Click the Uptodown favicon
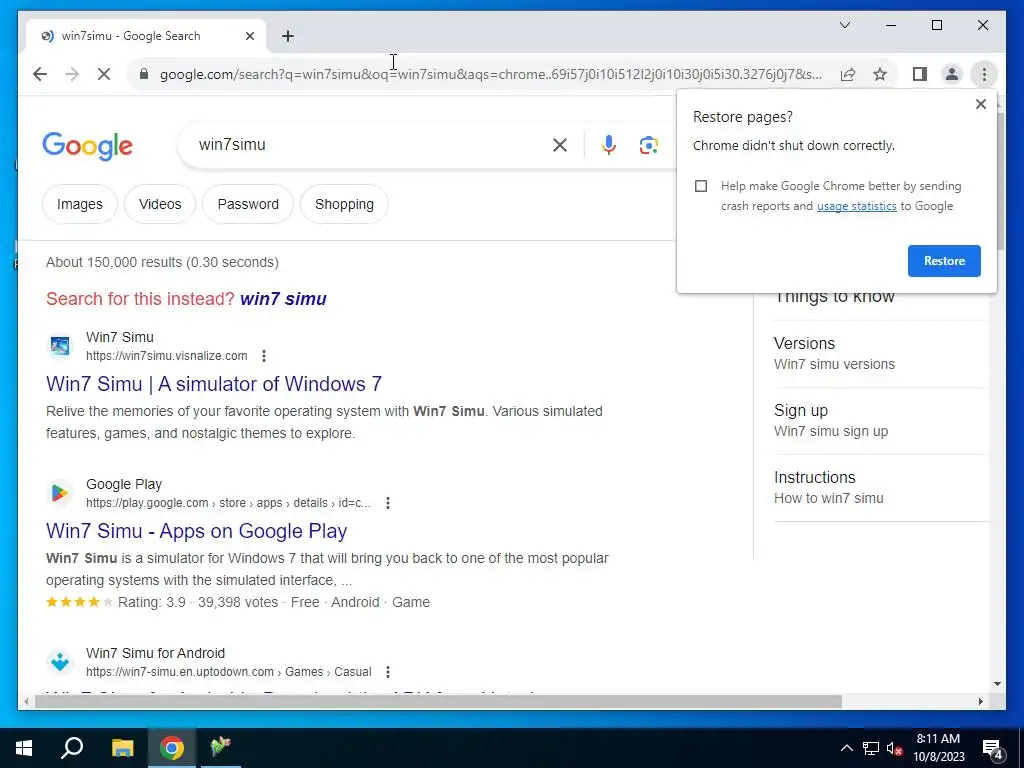Viewport: 1024px width, 768px height. pyautogui.click(x=60, y=662)
